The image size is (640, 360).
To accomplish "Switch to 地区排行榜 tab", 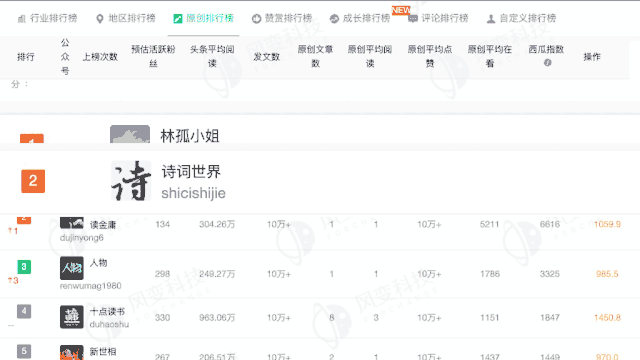I will pos(125,18).
